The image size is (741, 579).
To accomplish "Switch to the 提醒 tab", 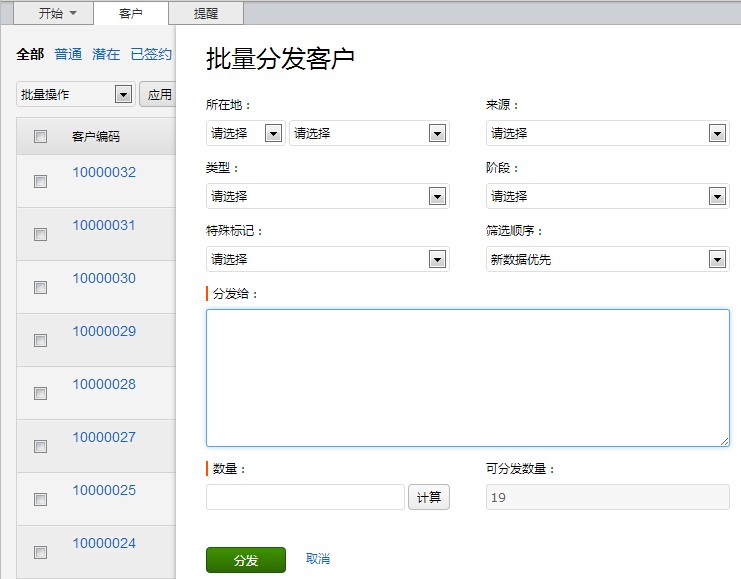I will [205, 13].
